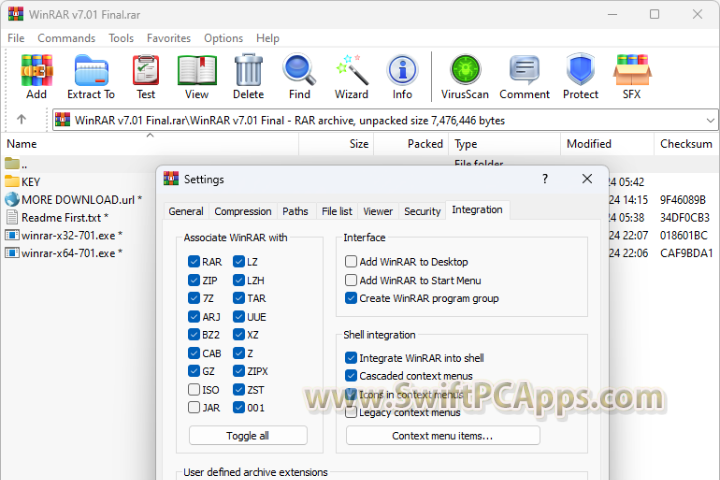Click the Add toolbar icon

[37, 71]
